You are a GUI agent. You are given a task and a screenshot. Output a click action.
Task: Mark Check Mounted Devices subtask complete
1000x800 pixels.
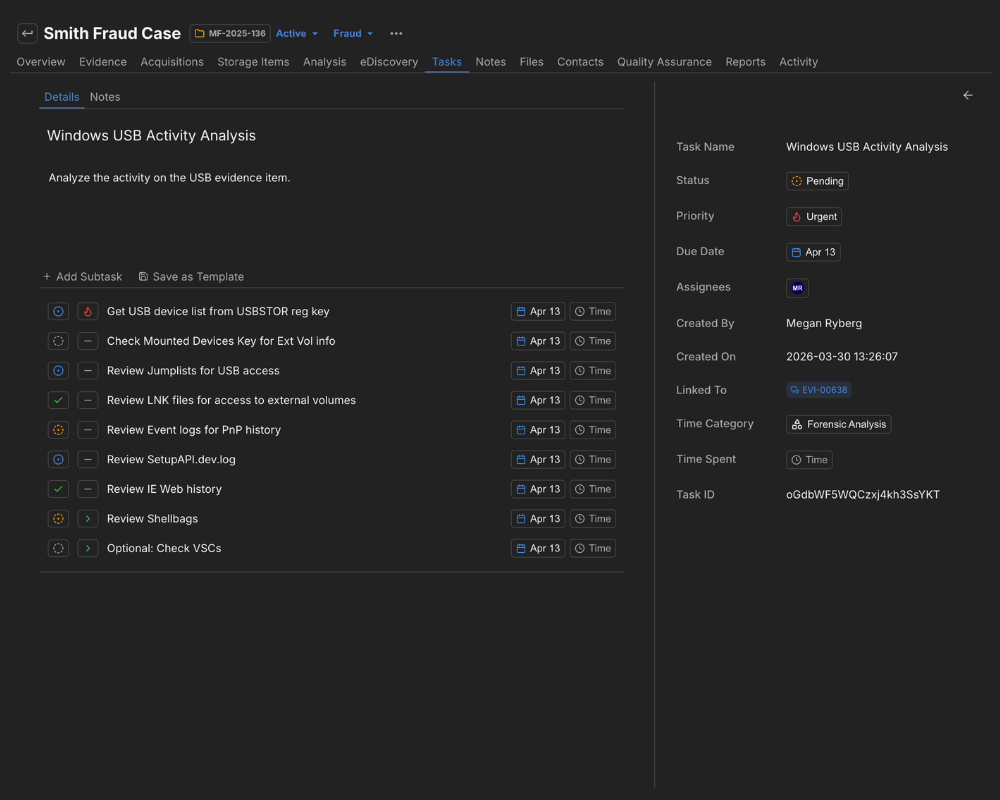click(x=58, y=341)
